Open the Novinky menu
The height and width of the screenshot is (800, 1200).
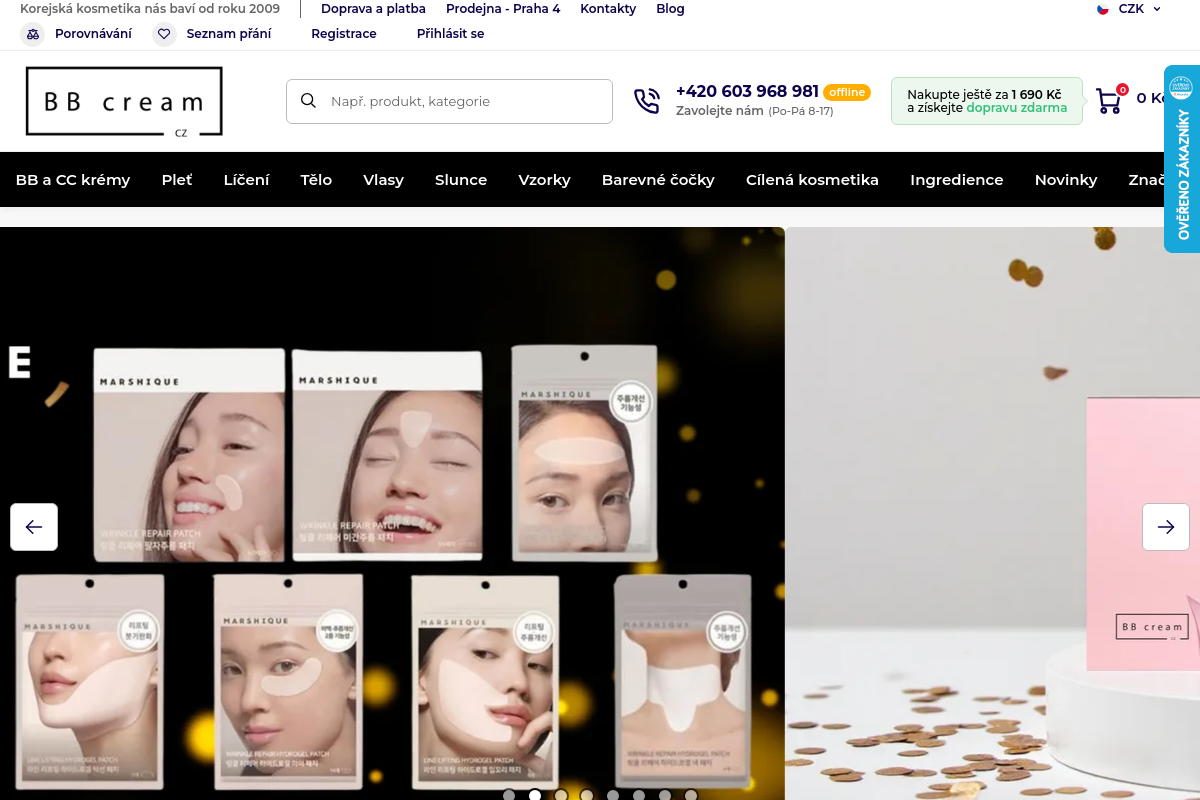coord(1066,180)
